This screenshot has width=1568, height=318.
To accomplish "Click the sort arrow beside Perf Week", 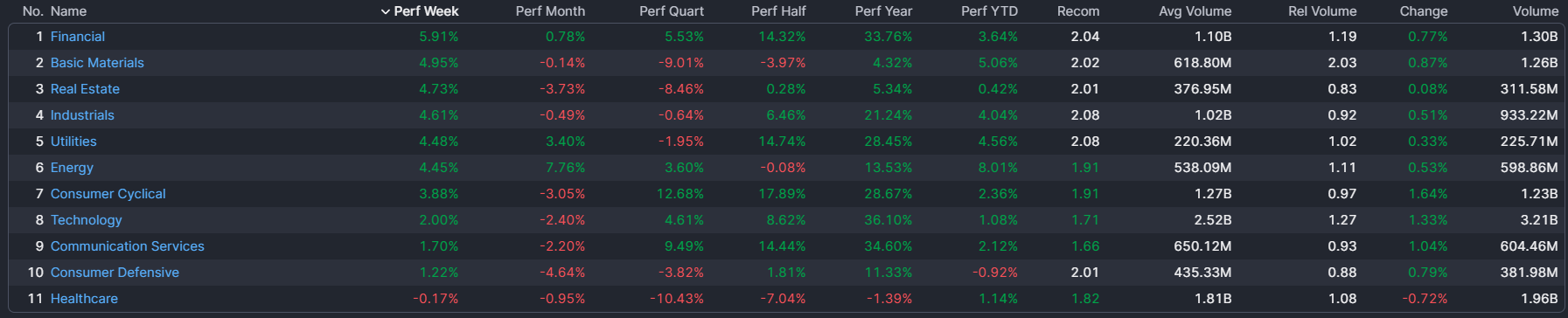I will point(386,11).
